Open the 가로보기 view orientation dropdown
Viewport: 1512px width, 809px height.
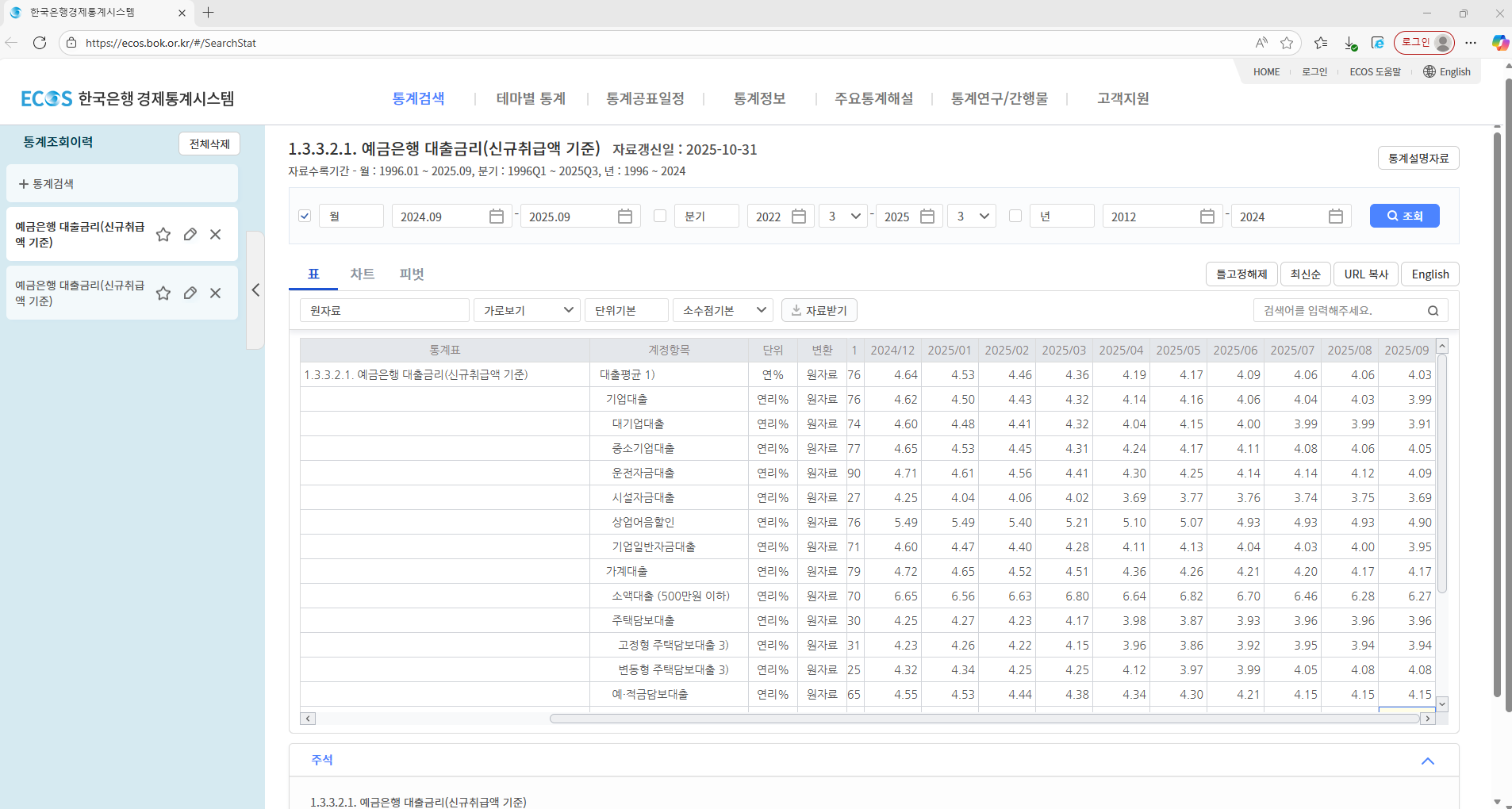coord(528,310)
